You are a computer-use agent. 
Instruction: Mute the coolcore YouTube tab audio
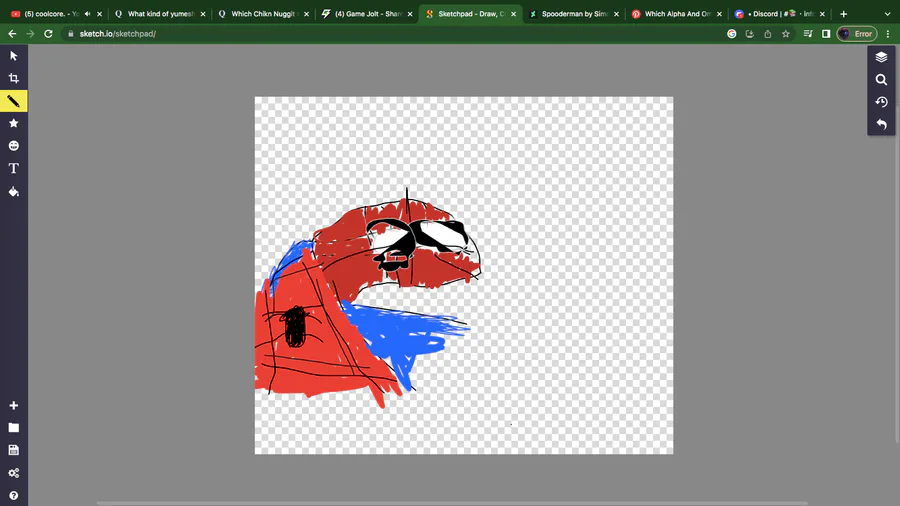[87, 14]
